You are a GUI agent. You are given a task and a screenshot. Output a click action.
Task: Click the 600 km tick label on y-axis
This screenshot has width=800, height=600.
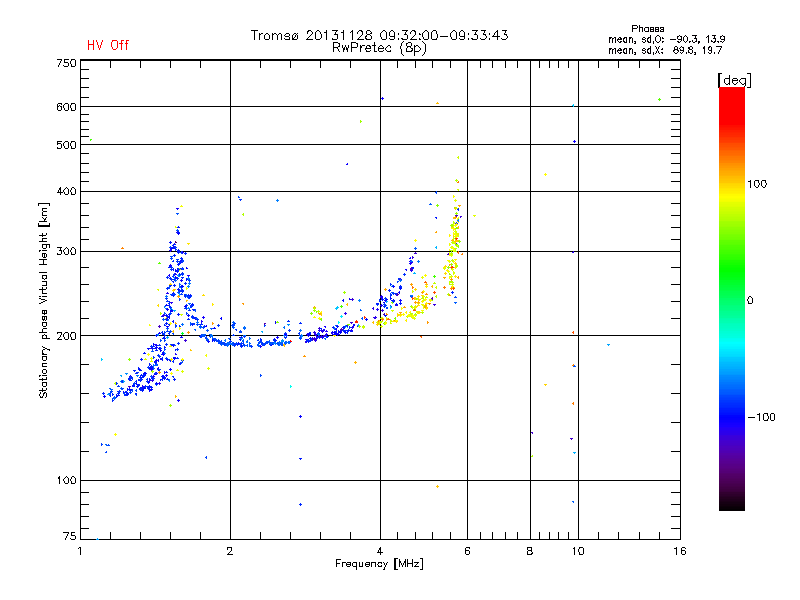tap(66, 107)
